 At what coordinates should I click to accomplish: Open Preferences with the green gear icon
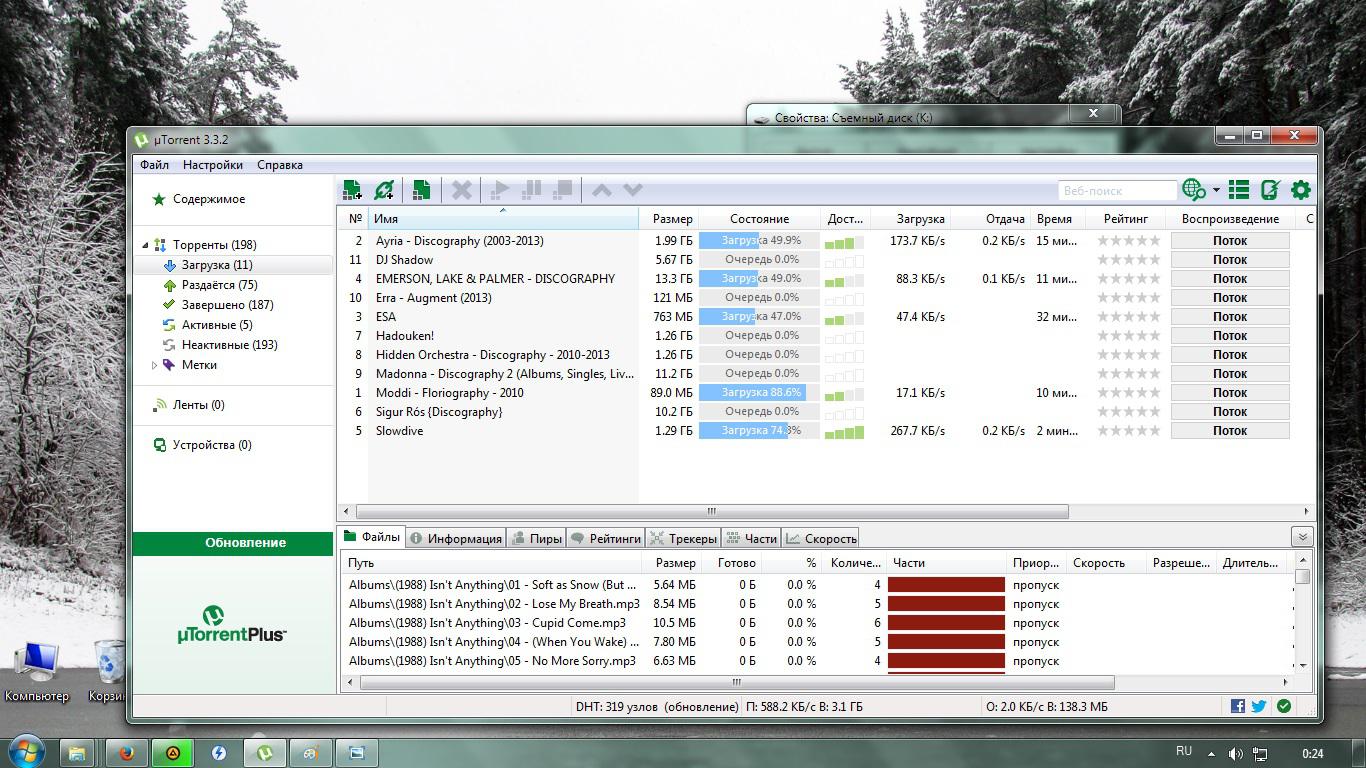[1301, 190]
